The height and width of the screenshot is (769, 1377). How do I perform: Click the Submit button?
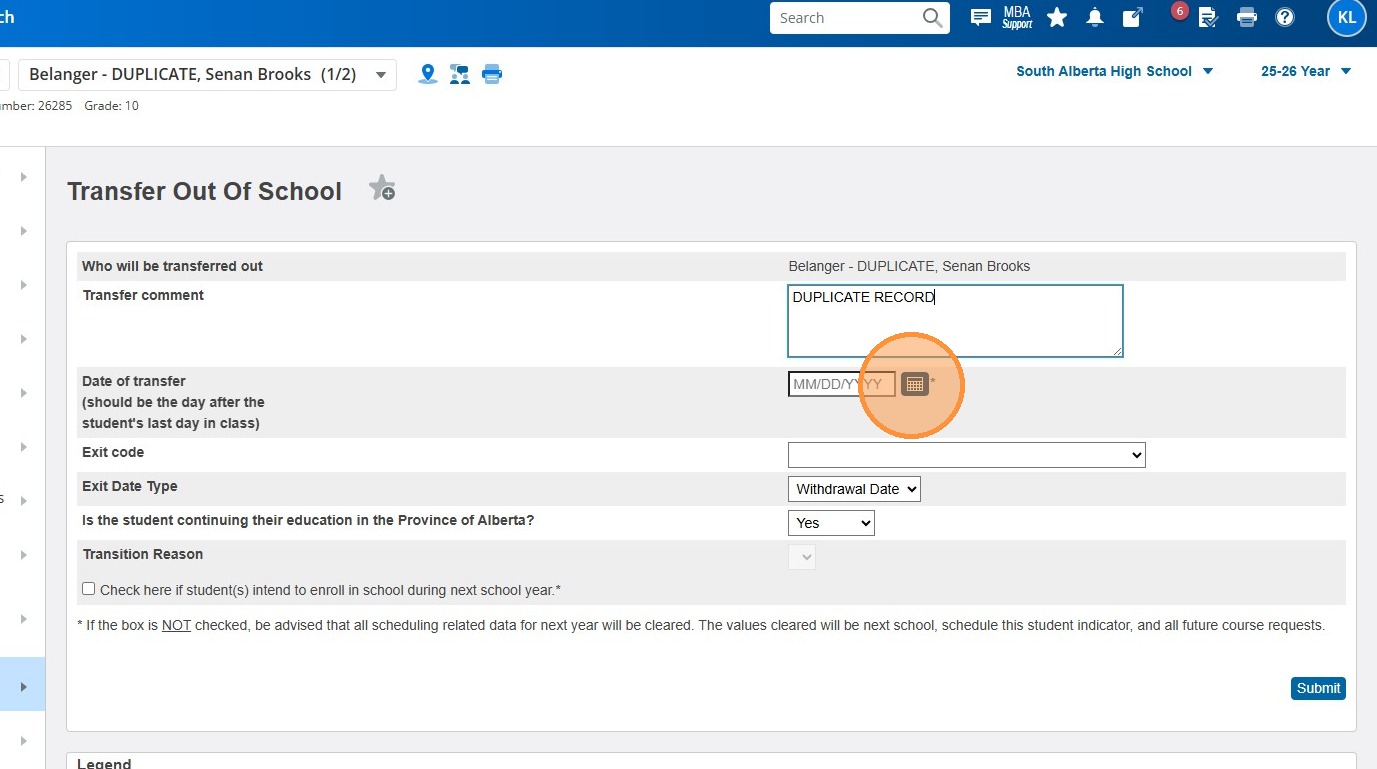coord(1317,688)
